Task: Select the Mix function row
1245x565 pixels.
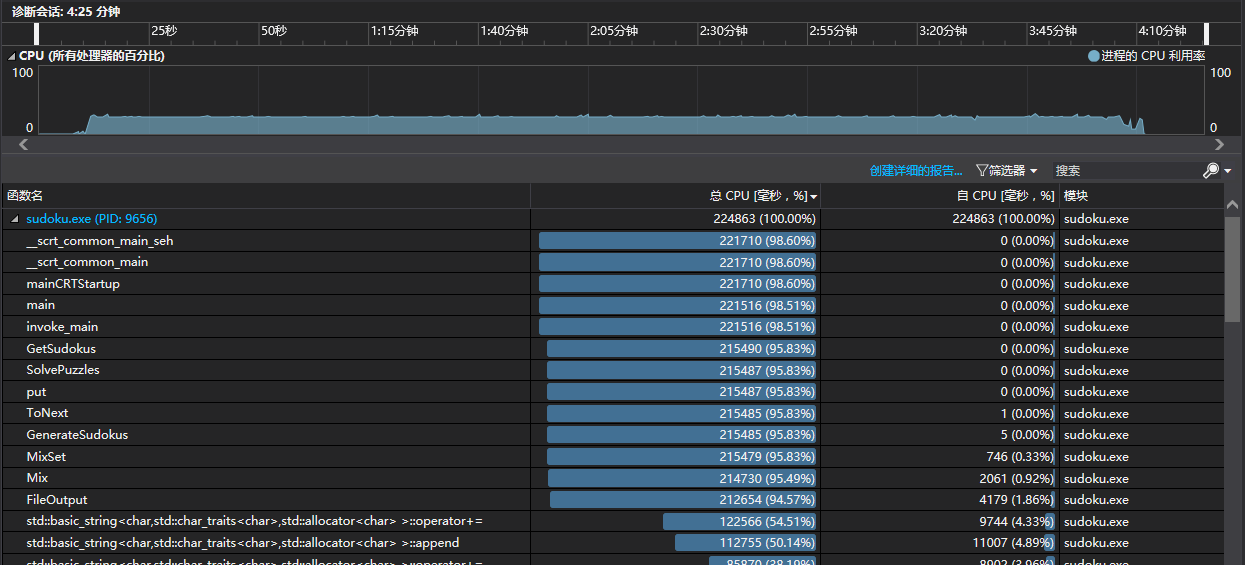Action: point(612,478)
